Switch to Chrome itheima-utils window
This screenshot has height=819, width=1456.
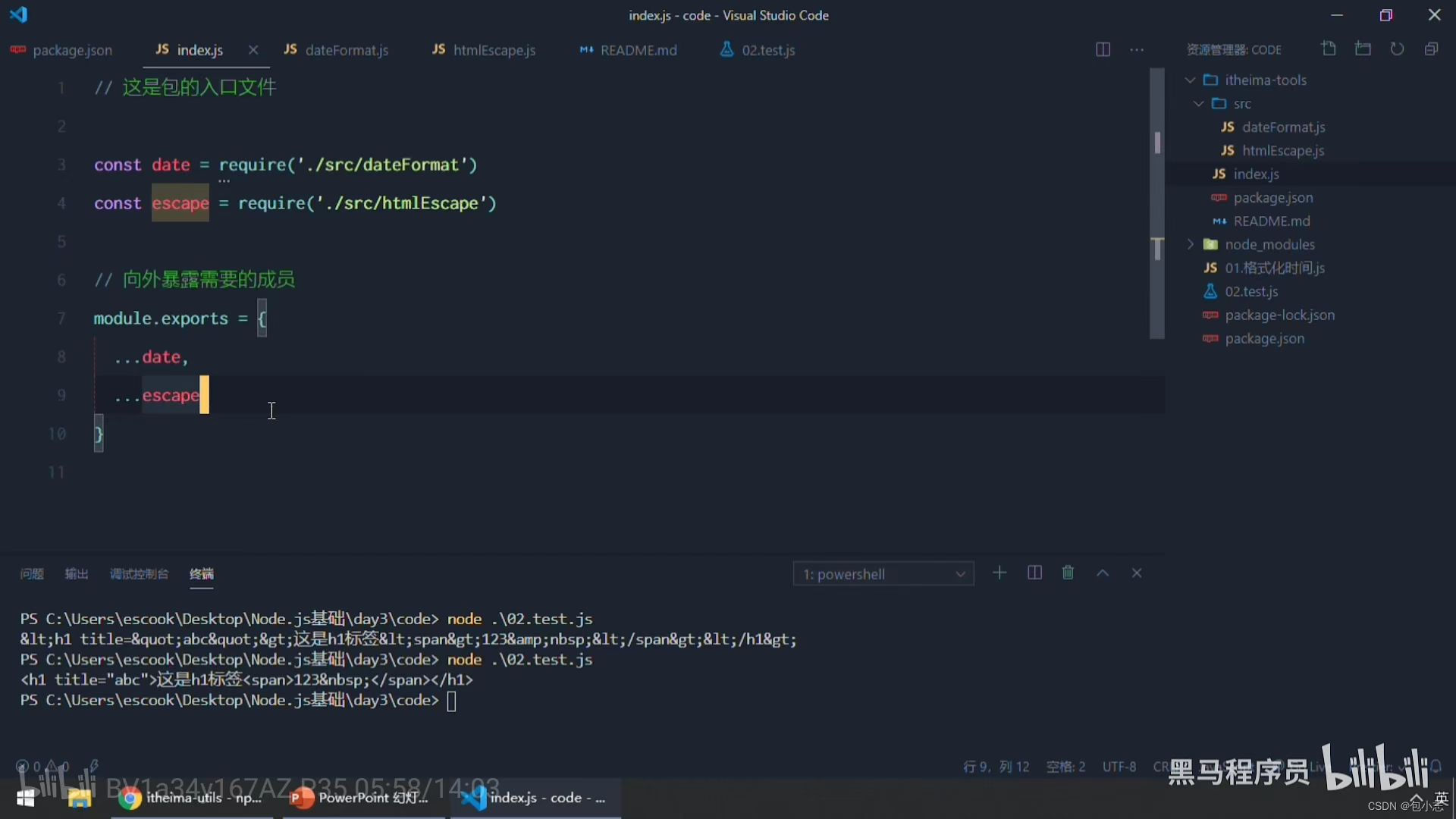tap(192, 798)
